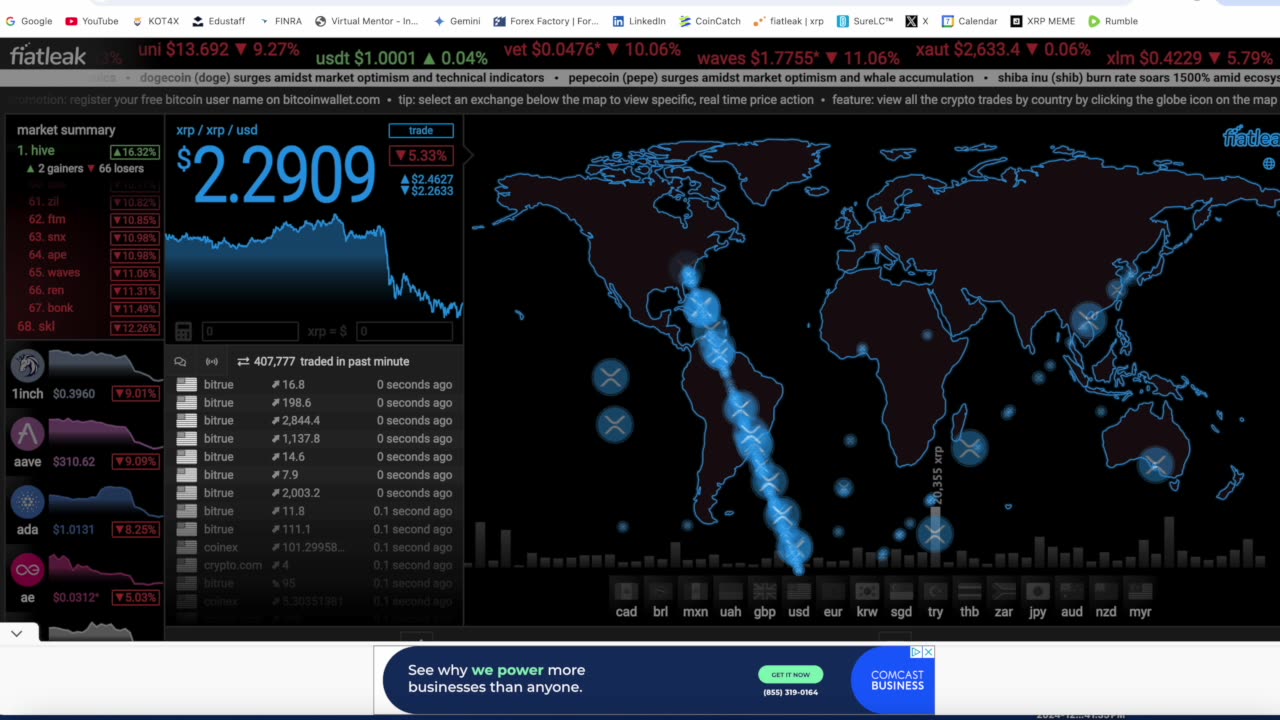Click the ad info triangle icon
1280x720 pixels.
(x=916, y=652)
